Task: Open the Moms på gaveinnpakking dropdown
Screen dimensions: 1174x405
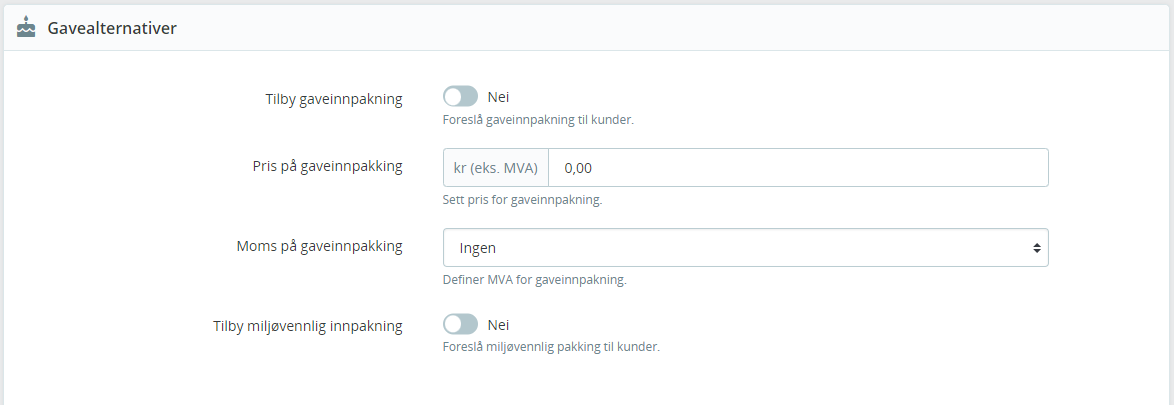Action: pyautogui.click(x=746, y=248)
